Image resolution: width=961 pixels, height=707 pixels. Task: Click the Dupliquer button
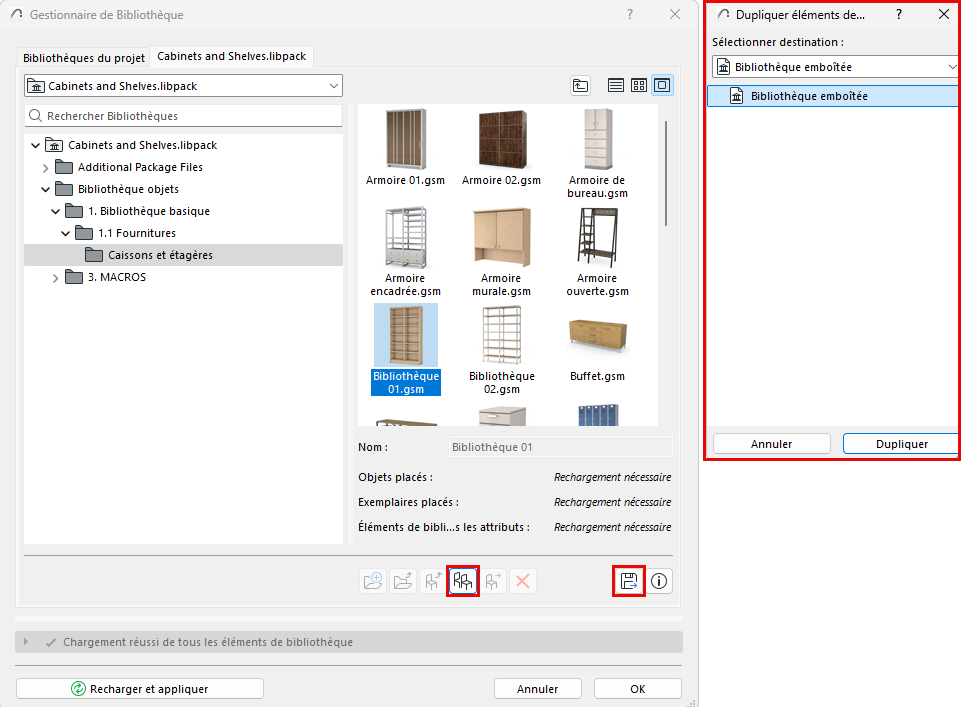pos(901,444)
